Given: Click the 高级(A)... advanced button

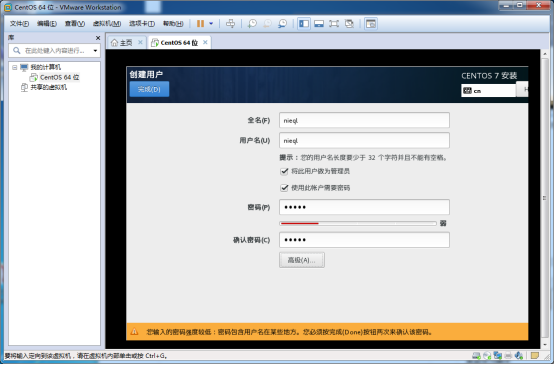Looking at the screenshot, I should (302, 260).
